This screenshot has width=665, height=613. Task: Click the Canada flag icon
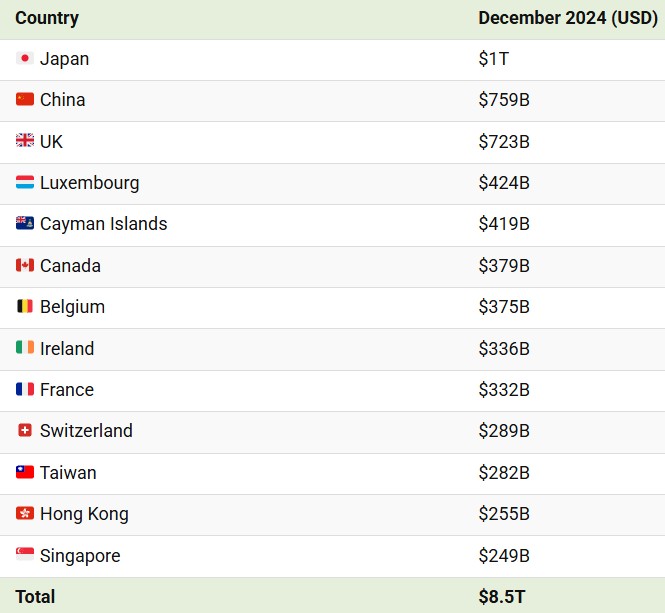[x=25, y=266]
